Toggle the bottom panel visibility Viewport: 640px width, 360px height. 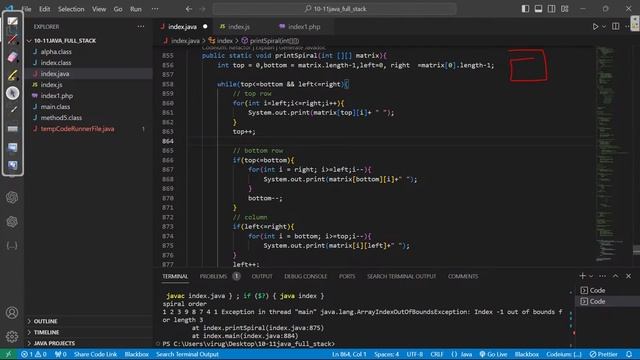538,9
